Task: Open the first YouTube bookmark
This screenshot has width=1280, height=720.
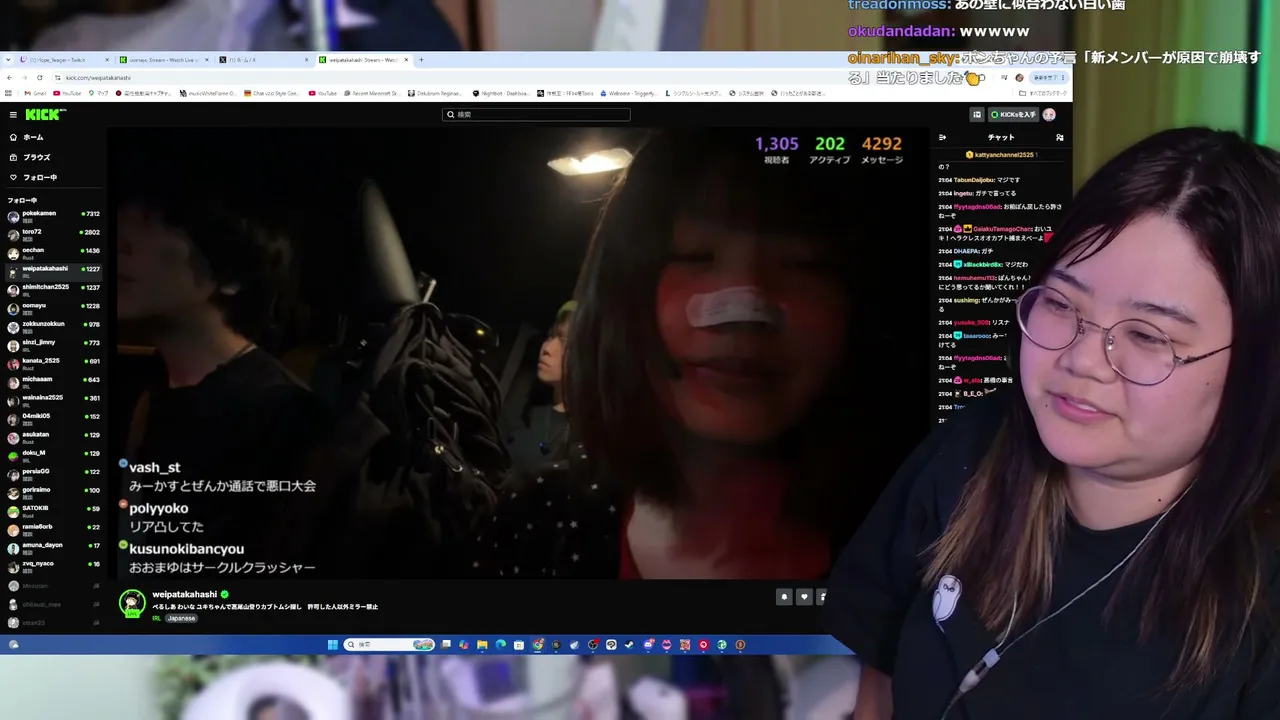Action: point(67,93)
